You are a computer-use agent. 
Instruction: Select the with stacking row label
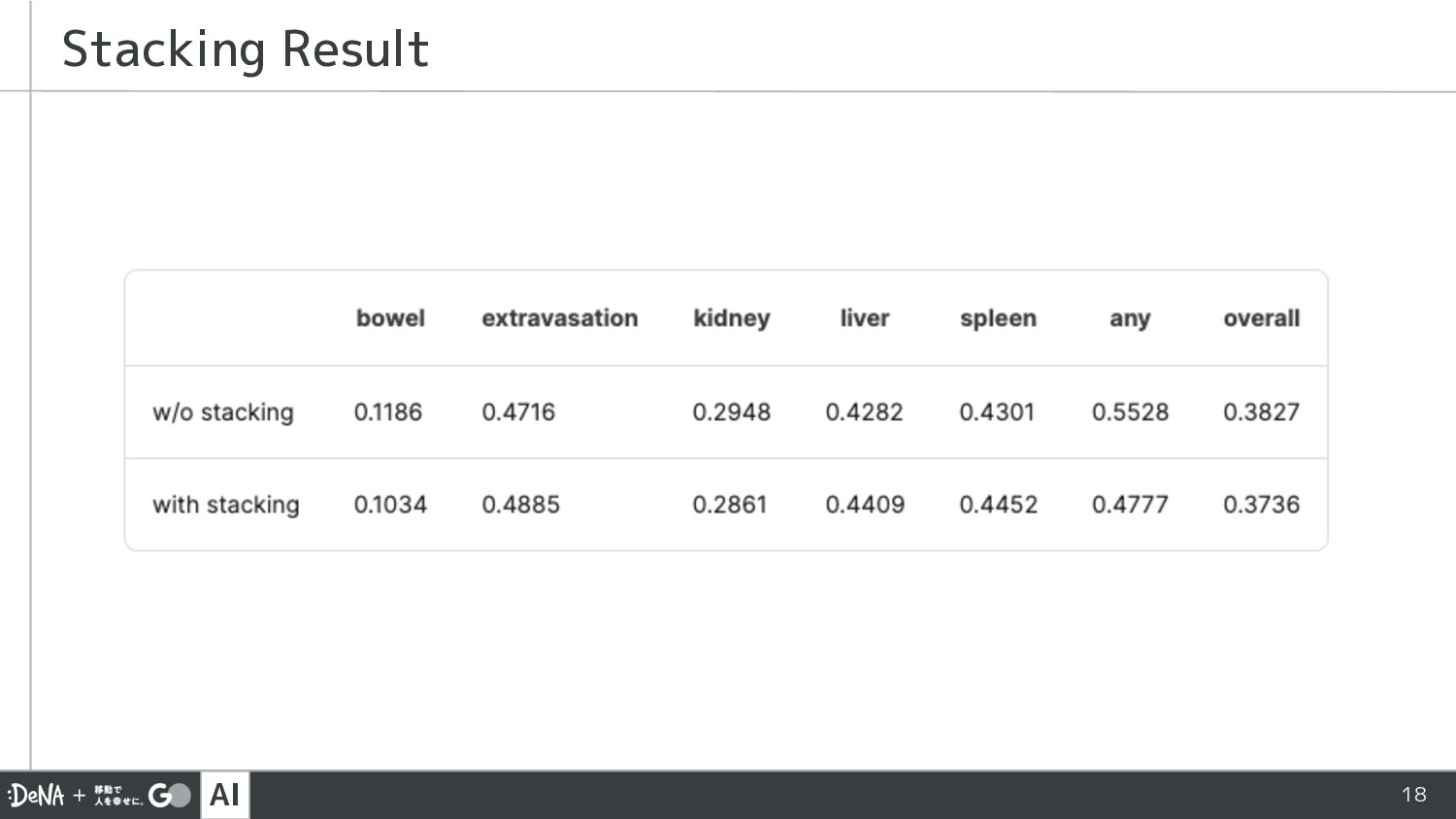click(x=226, y=505)
